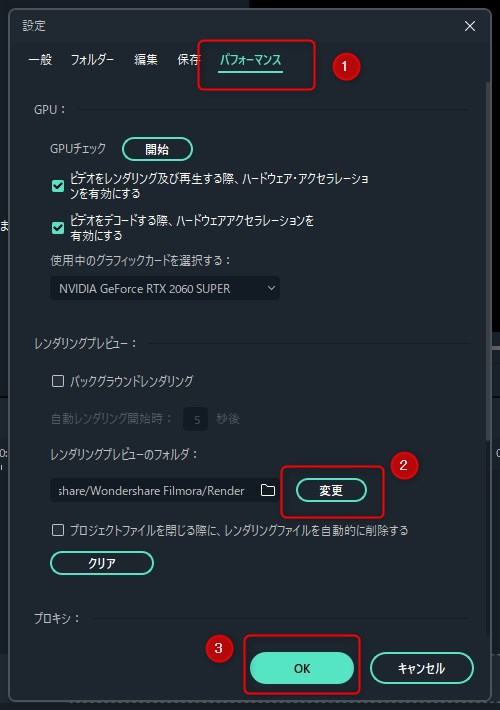Confirm settings with OK button
The image size is (500, 710).
(302, 668)
